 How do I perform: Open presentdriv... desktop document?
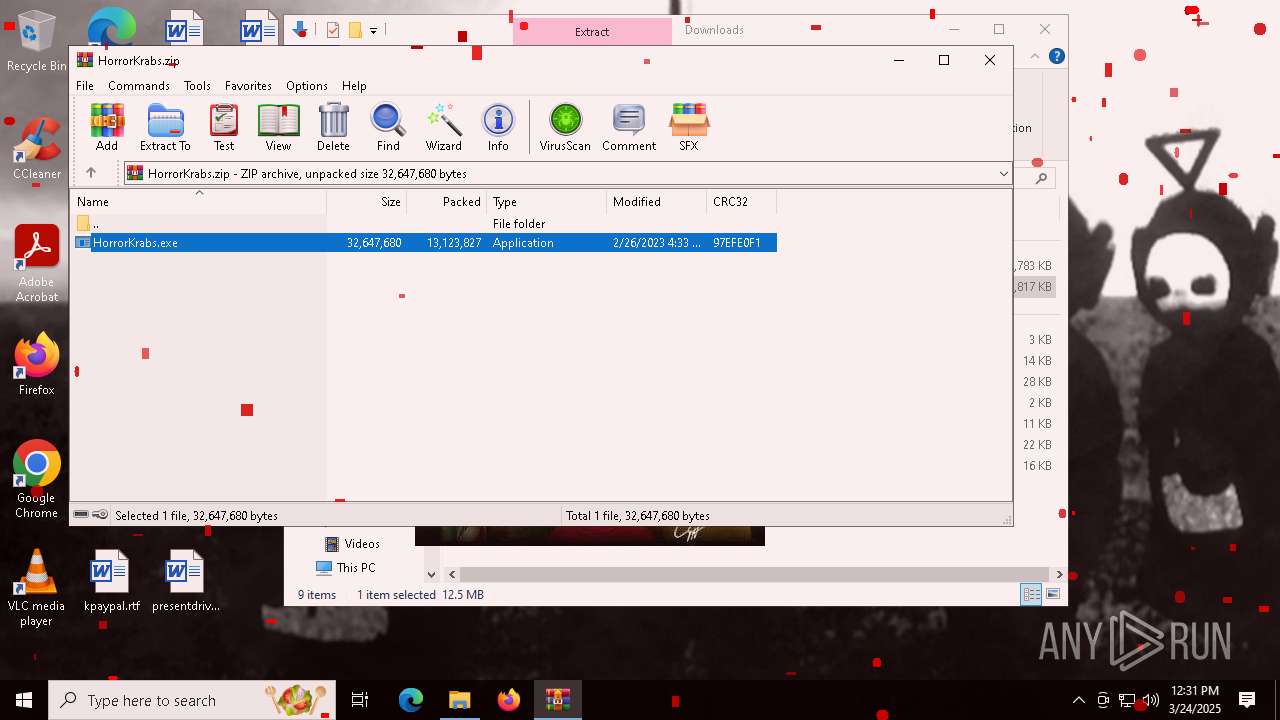pos(185,581)
